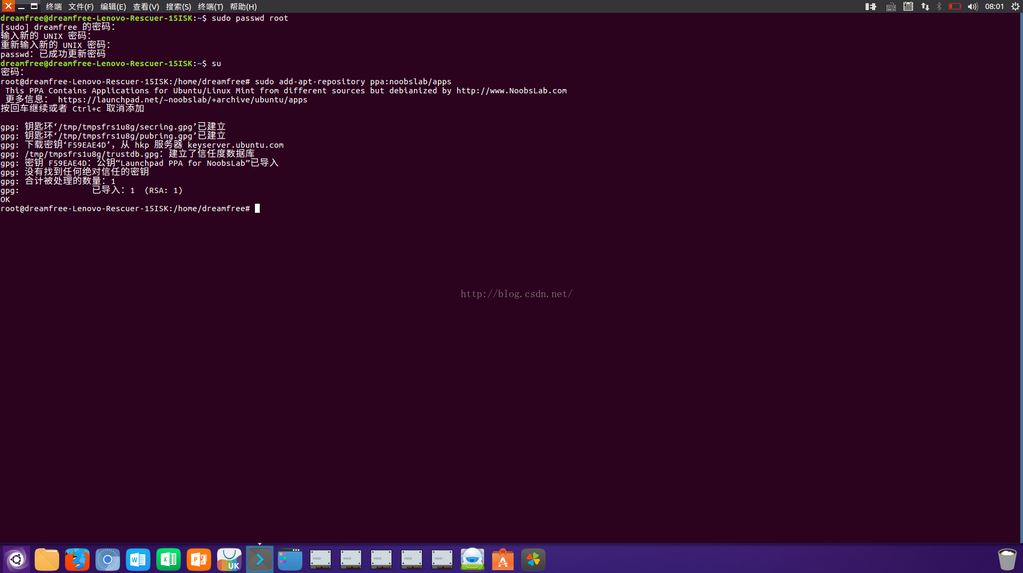Click the 'Launchpad PPA for NoobsLab' text

182,163
